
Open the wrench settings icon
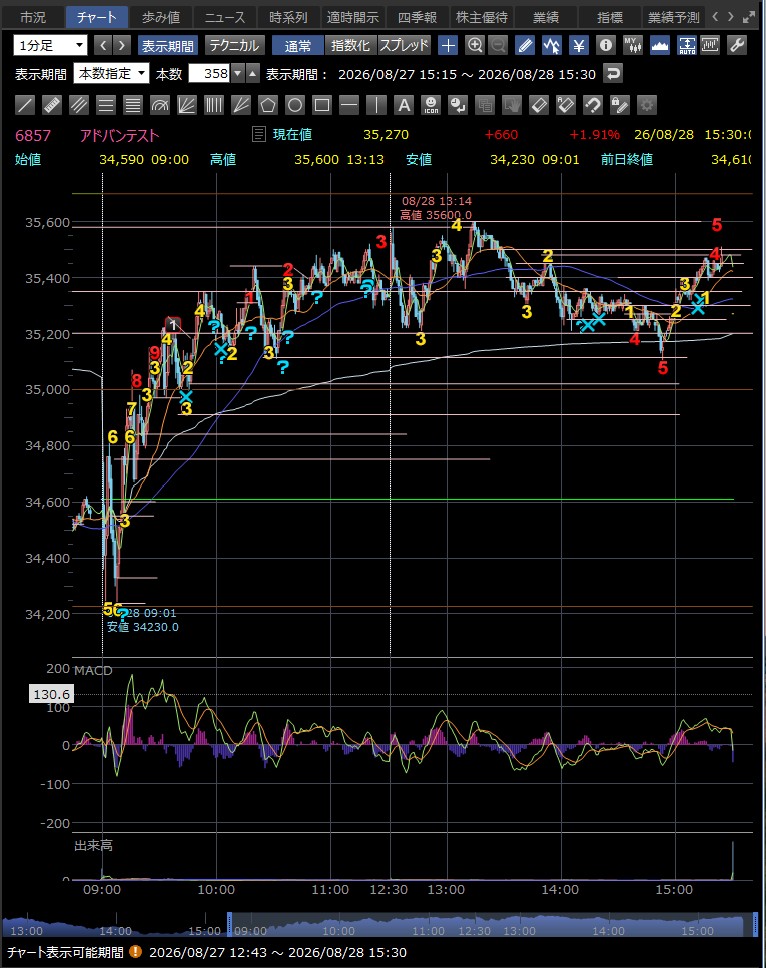coord(737,45)
